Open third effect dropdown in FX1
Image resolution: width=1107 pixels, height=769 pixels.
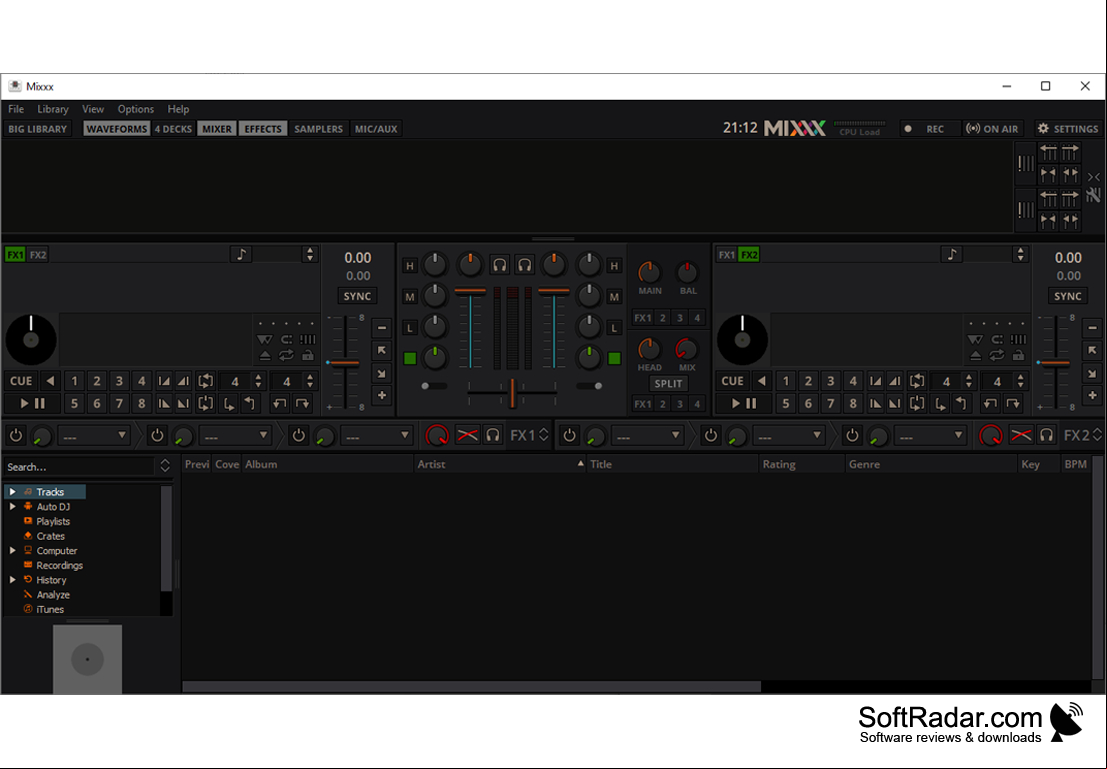tap(376, 436)
